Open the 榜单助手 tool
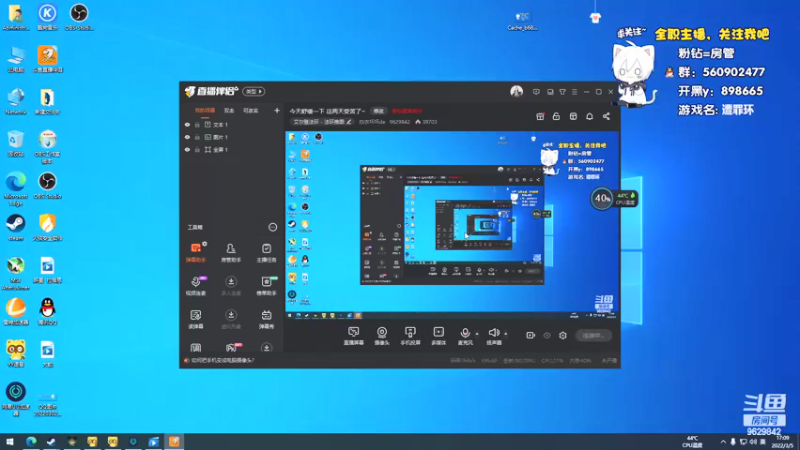 pos(266,286)
